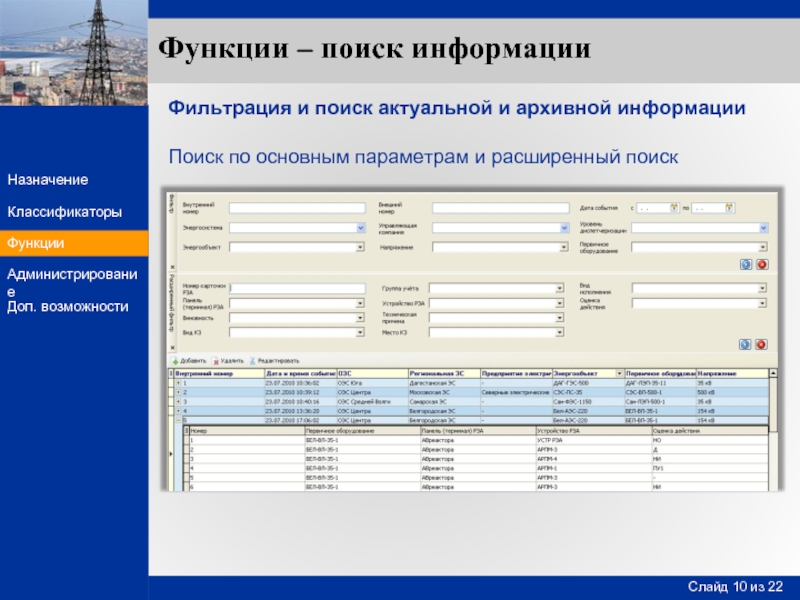Open the Техническая причина dropdown
This screenshot has width=800, height=600.
[560, 318]
